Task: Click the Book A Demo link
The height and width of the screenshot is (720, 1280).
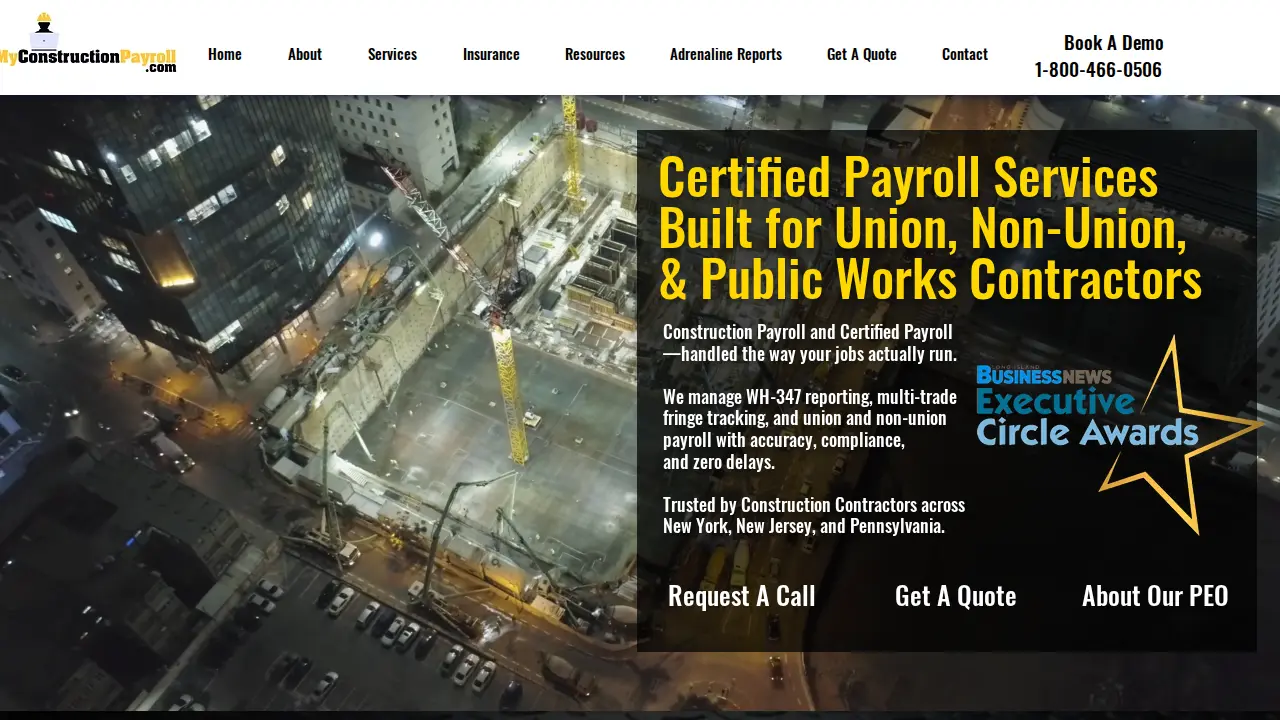Action: [1114, 42]
